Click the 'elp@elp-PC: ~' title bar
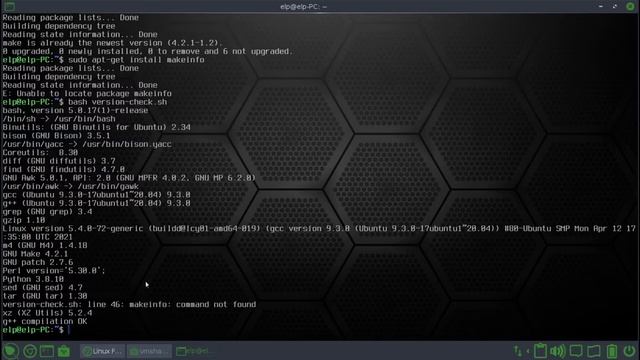The height and width of the screenshot is (360, 640). [x=303, y=7]
